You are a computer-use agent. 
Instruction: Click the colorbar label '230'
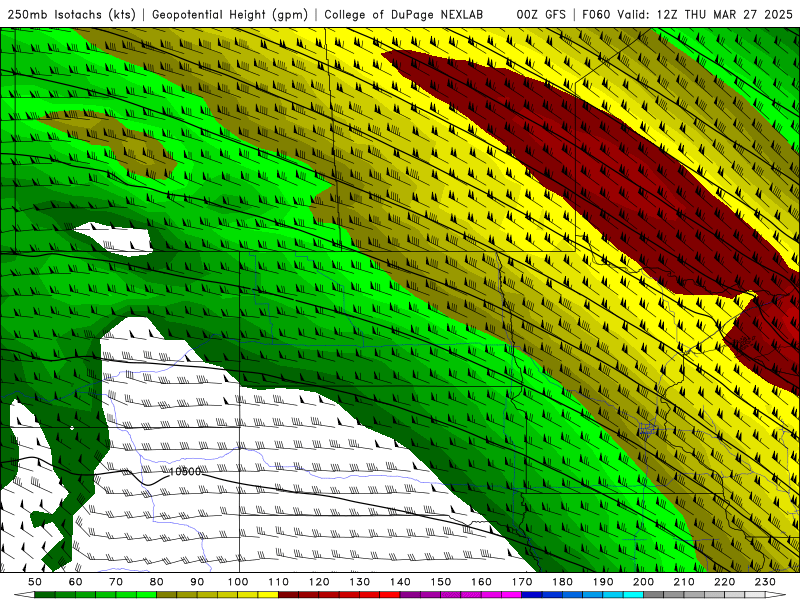tap(765, 582)
